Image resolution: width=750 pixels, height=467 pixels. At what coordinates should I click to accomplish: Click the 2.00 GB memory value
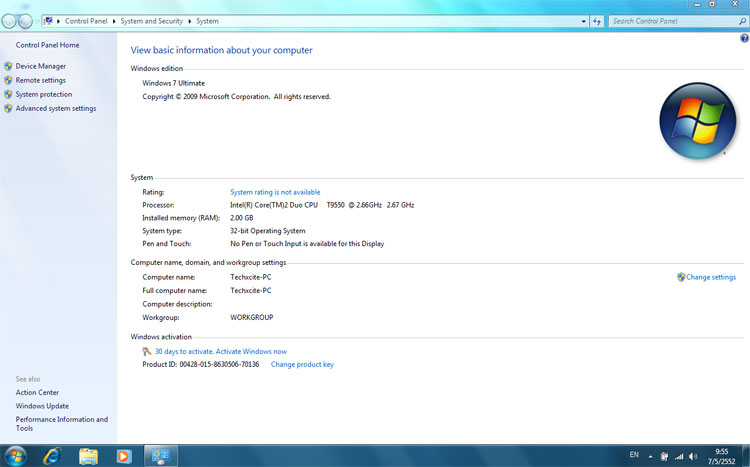(242, 218)
